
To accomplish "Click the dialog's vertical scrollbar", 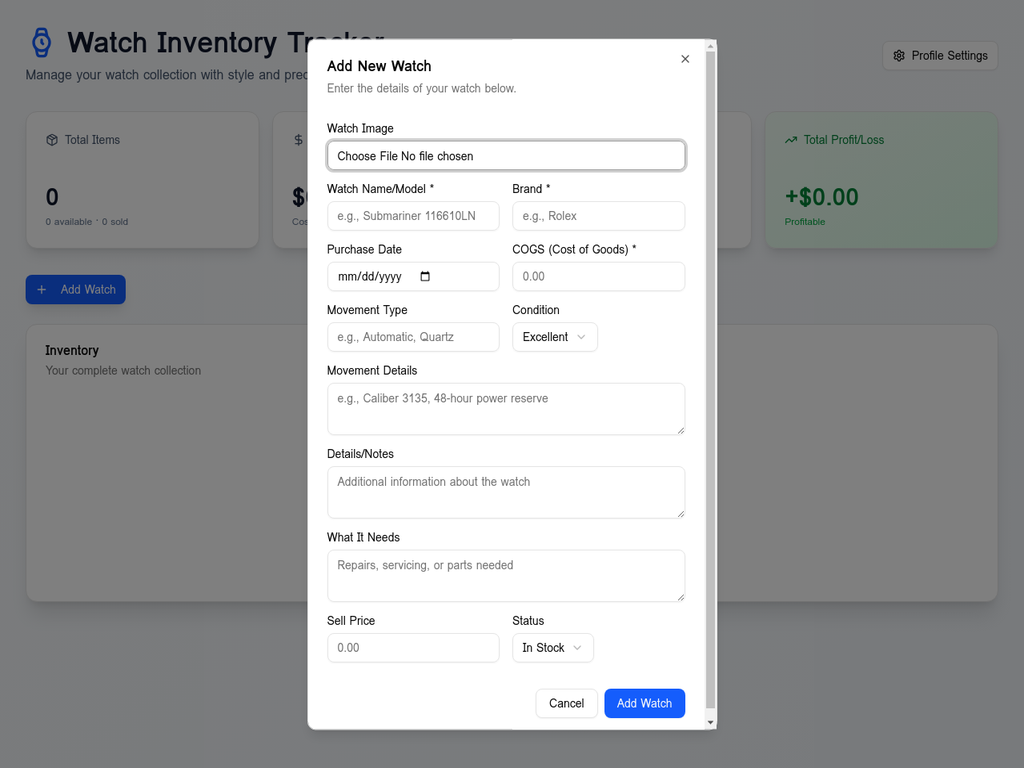I will click(711, 380).
